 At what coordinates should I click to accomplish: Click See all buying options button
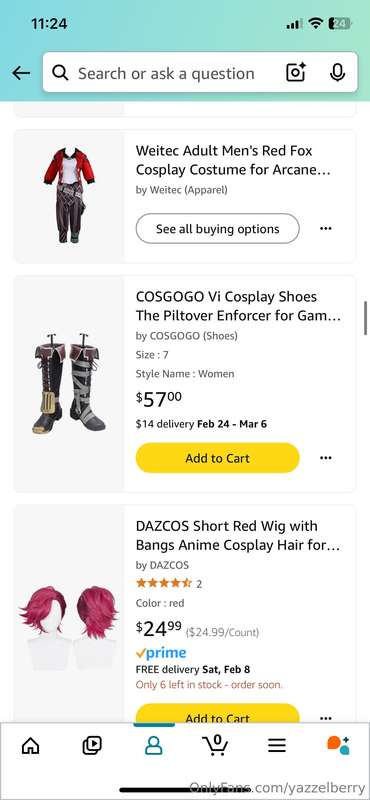tap(217, 229)
